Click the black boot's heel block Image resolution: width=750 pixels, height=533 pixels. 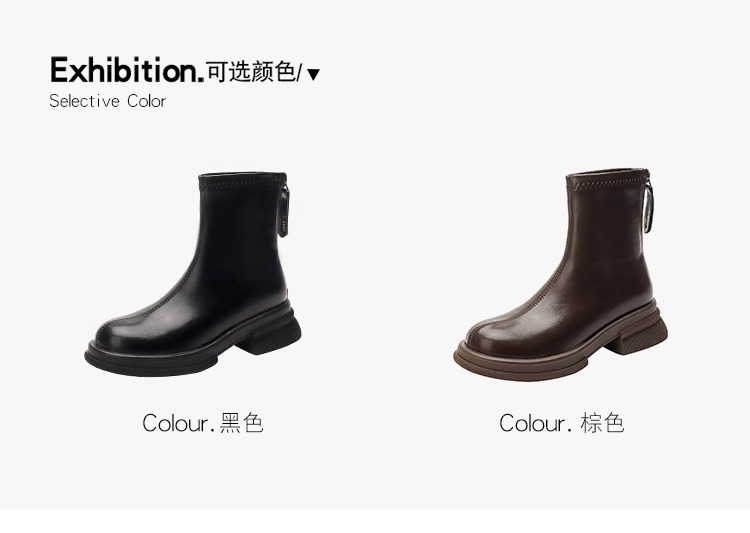tap(276, 337)
